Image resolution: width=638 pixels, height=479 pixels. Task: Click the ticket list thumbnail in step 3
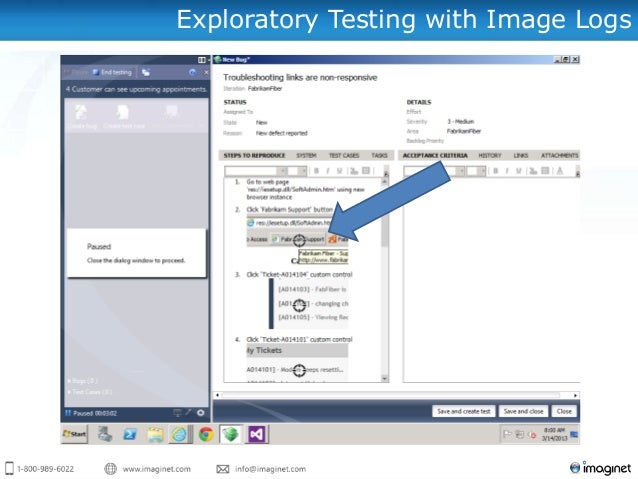(x=308, y=304)
